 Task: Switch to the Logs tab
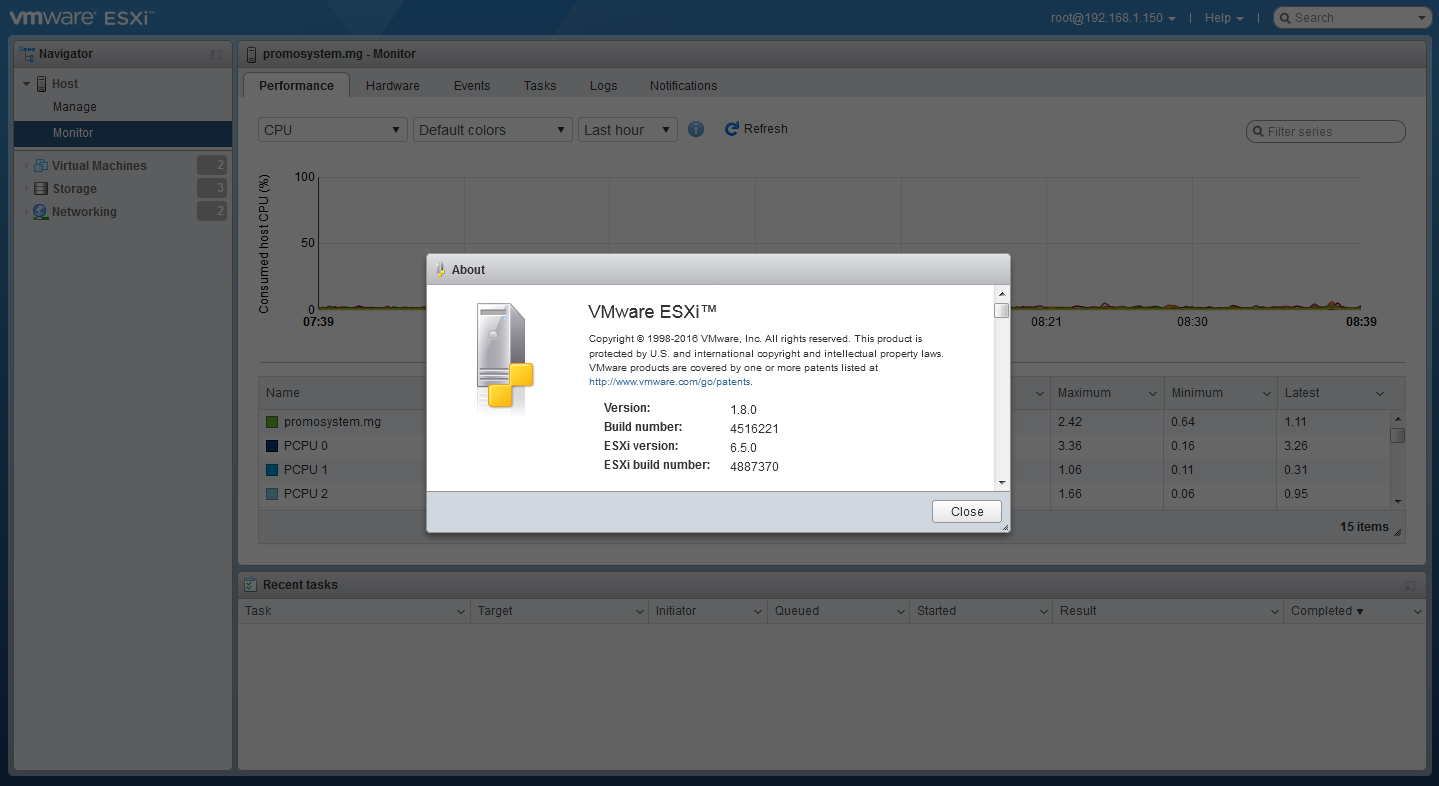click(x=604, y=86)
